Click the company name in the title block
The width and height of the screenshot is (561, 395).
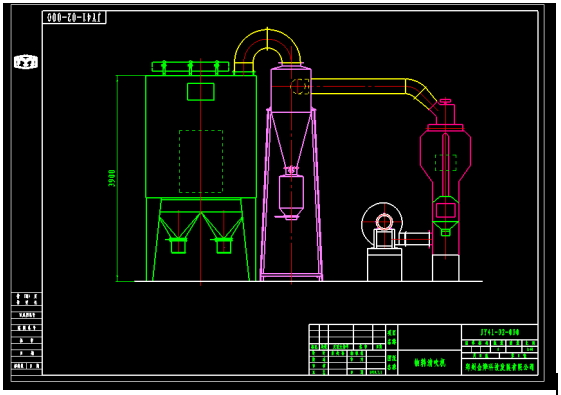pos(500,367)
